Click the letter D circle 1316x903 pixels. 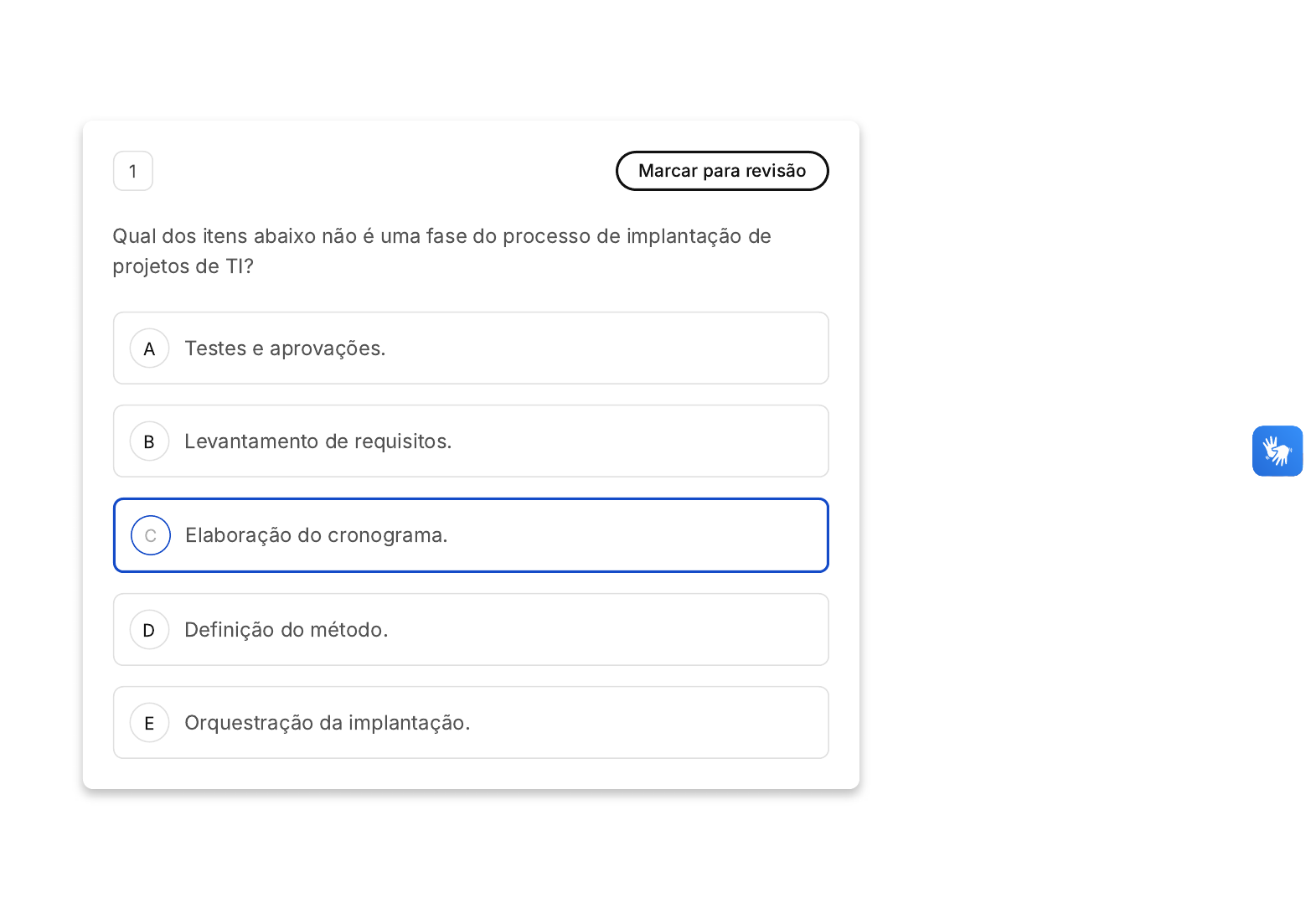149,630
